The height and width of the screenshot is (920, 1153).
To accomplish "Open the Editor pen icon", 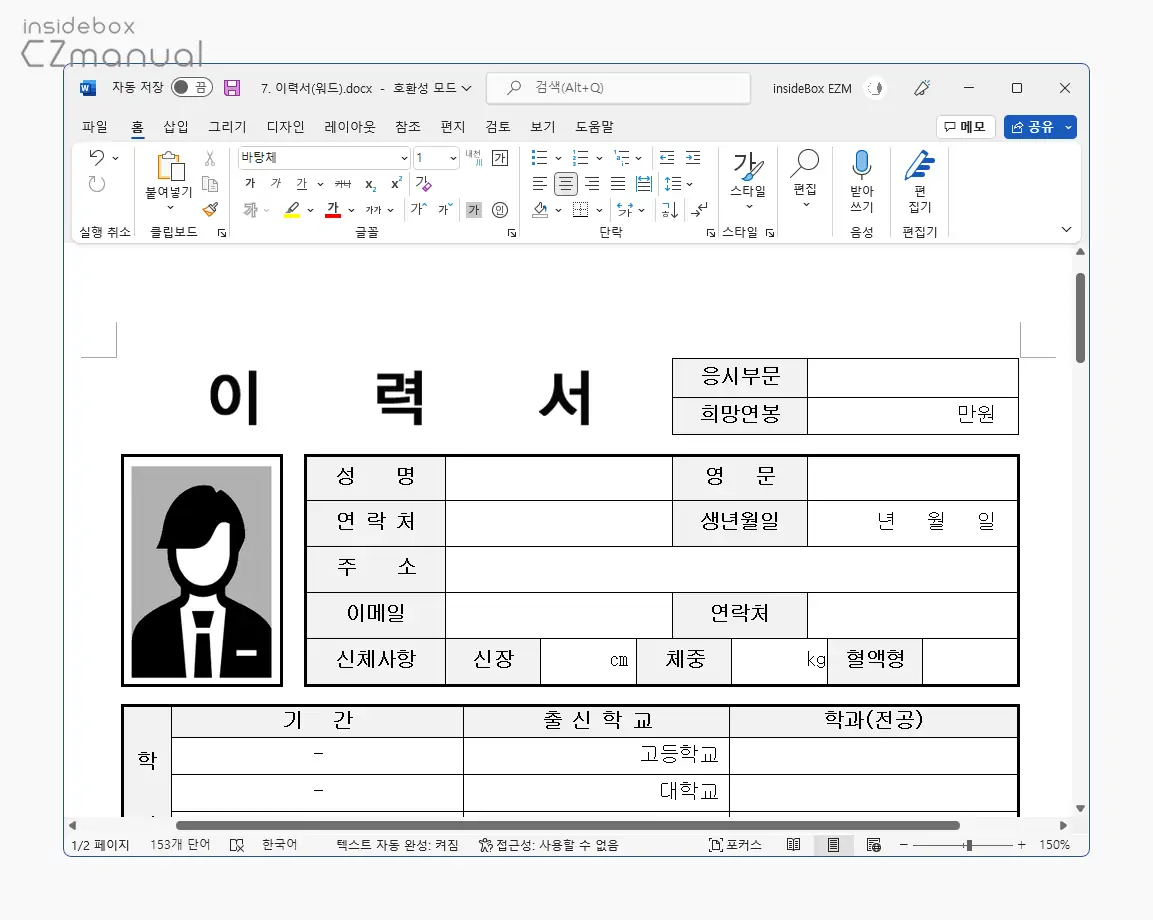I will 919,165.
